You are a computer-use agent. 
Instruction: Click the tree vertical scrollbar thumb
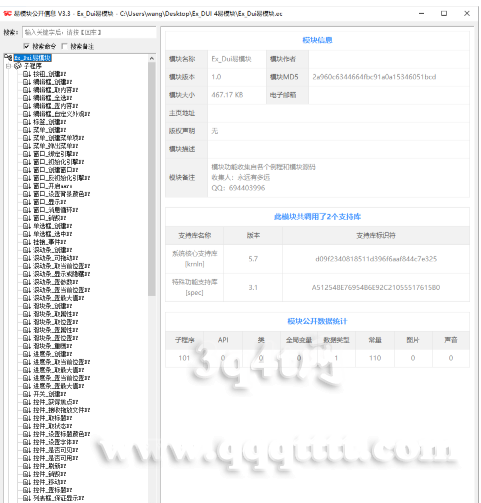tap(152, 179)
